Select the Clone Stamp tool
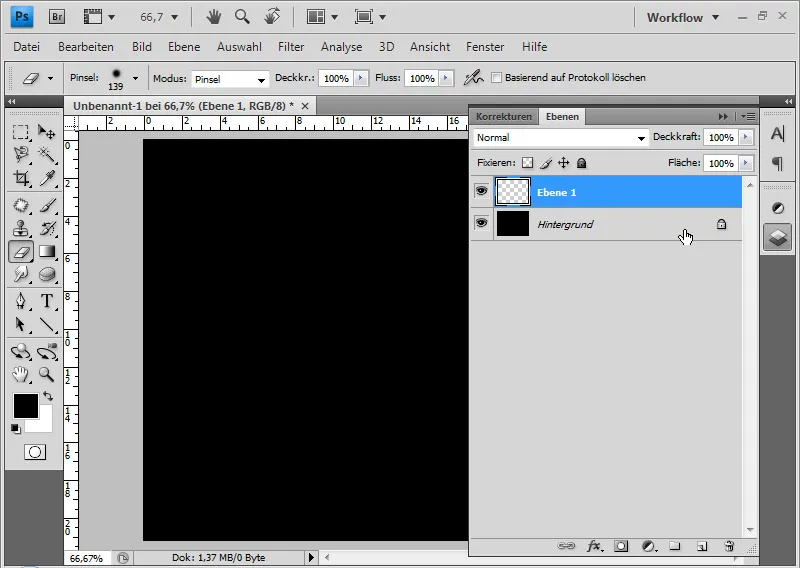800x568 pixels. (x=20, y=228)
